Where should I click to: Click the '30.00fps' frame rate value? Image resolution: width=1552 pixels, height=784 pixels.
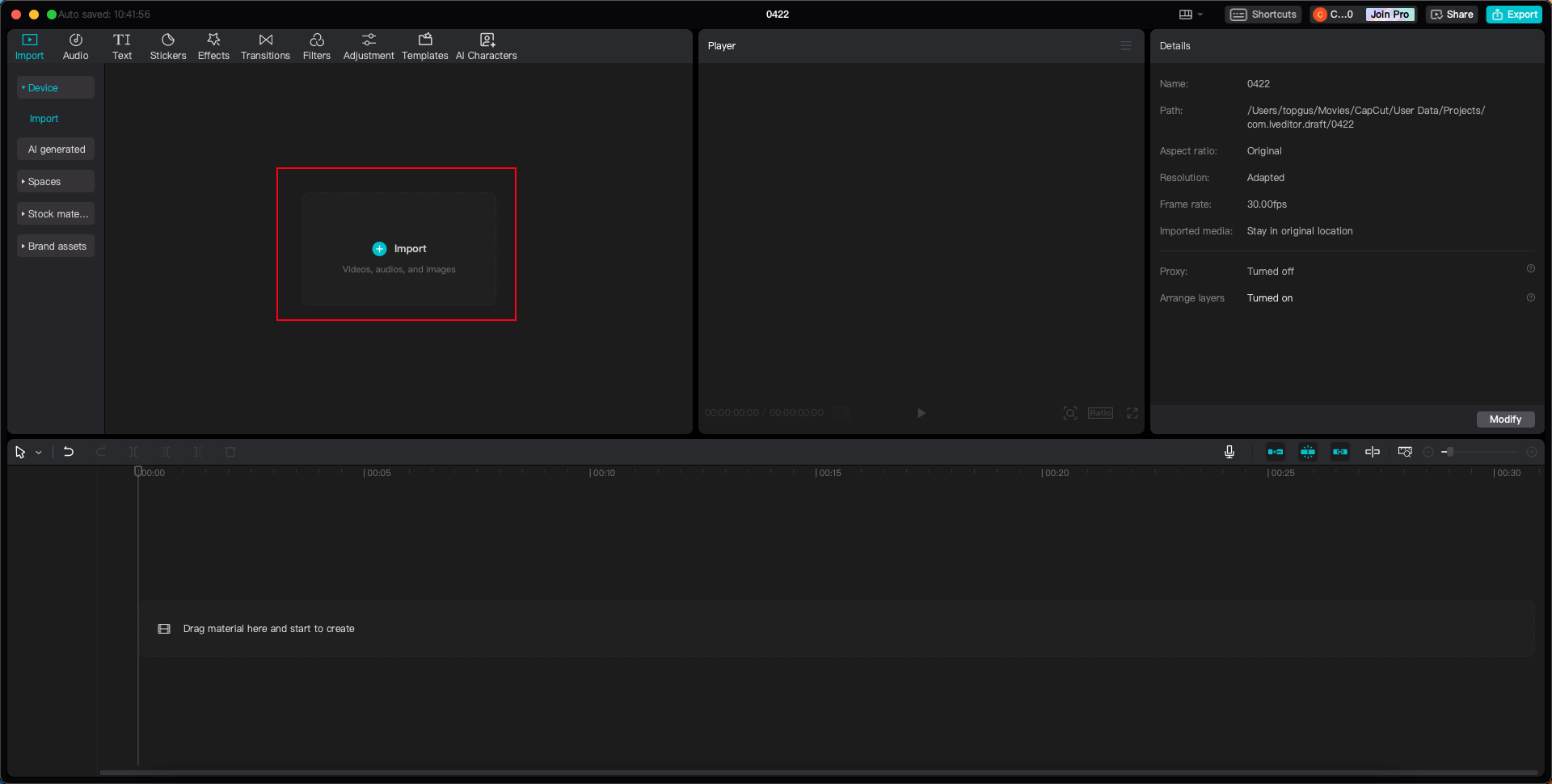pos(1267,204)
